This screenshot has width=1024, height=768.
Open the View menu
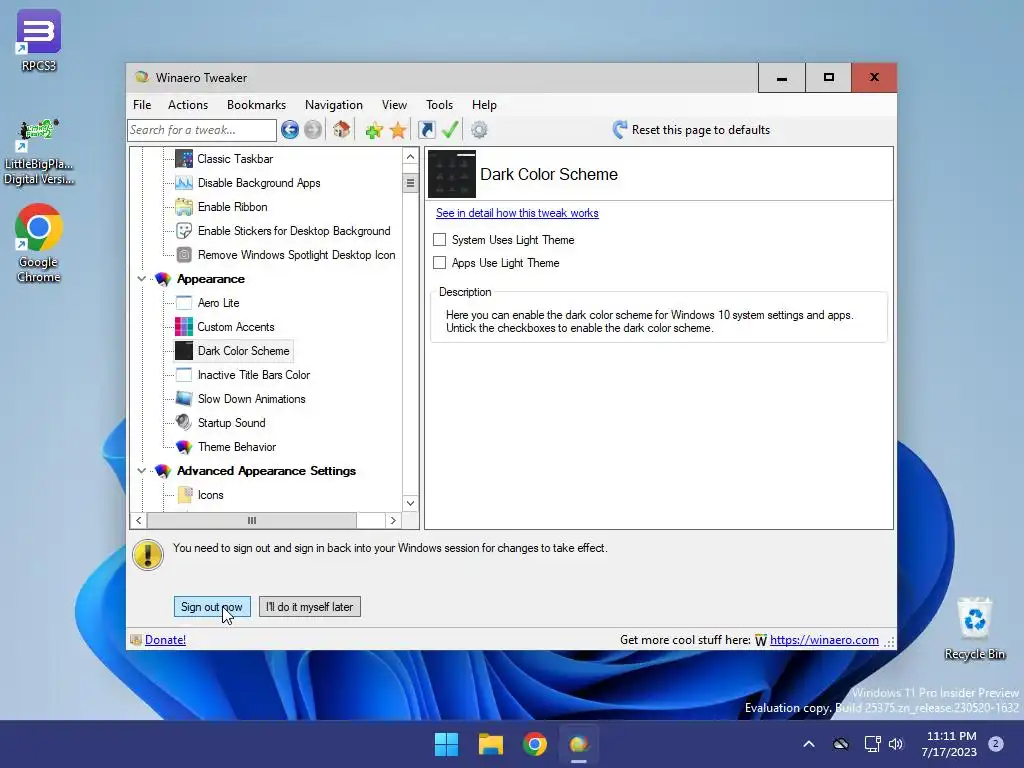394,104
